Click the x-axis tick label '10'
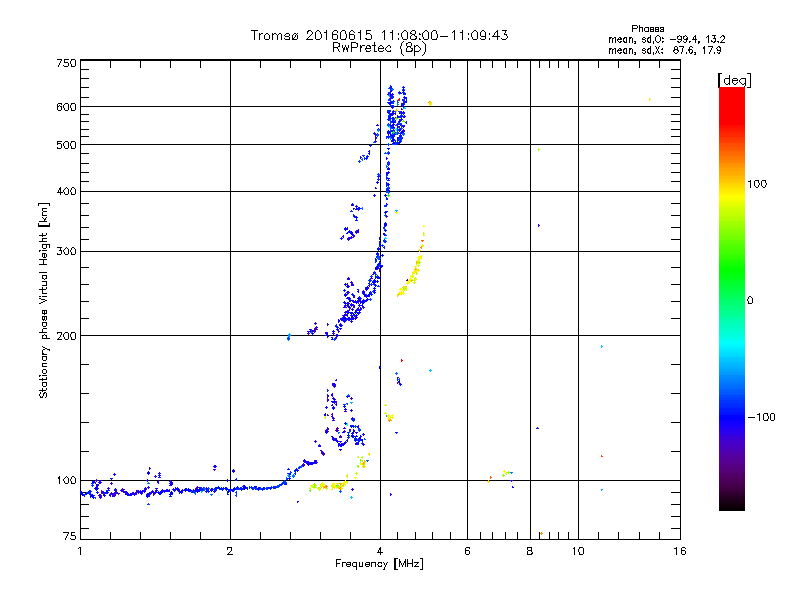The width and height of the screenshot is (800, 600). 578,551
